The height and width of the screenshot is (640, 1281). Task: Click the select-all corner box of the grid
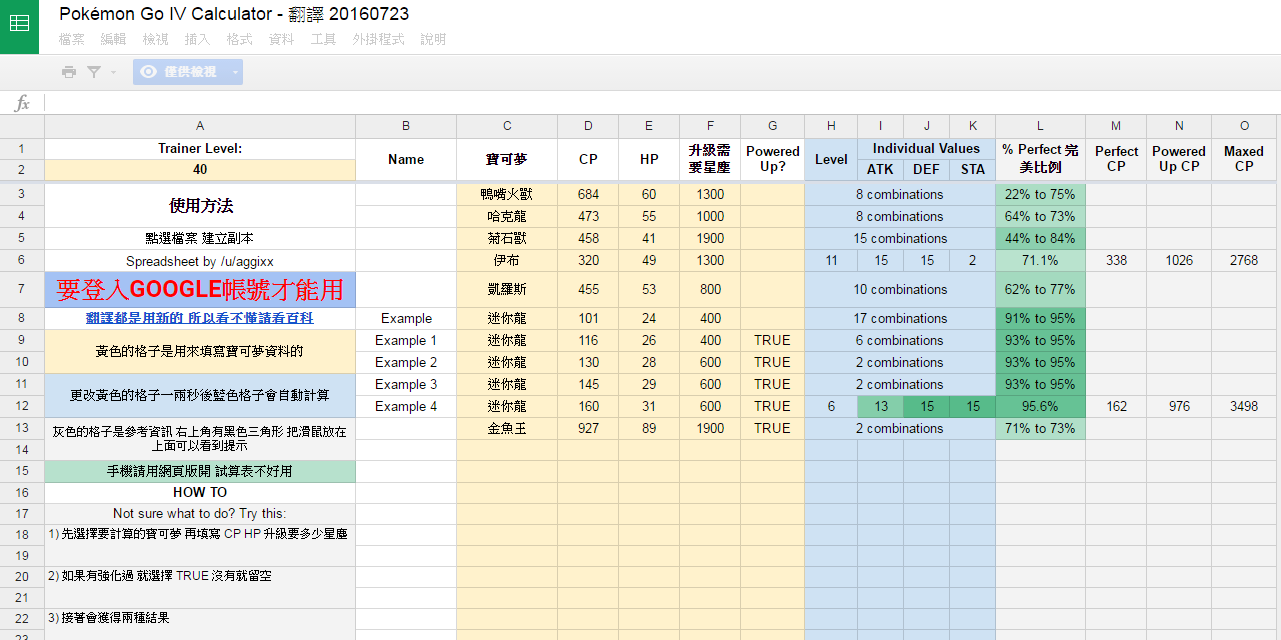point(22,126)
